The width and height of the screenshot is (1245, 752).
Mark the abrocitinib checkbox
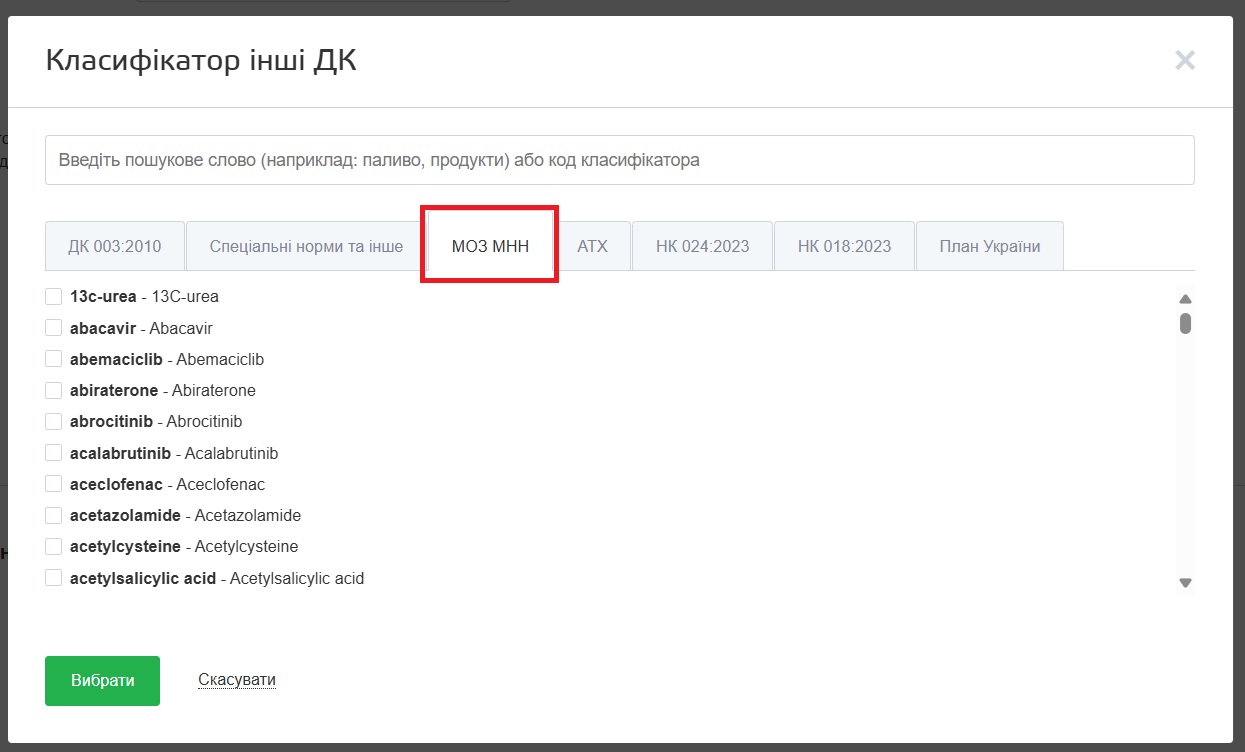[x=54, y=422]
